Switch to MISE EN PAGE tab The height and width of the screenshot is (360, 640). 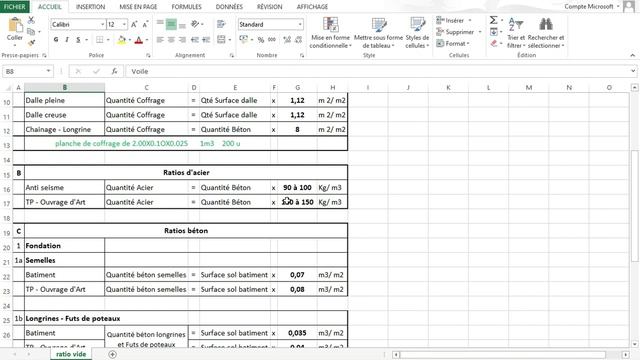click(x=138, y=7)
